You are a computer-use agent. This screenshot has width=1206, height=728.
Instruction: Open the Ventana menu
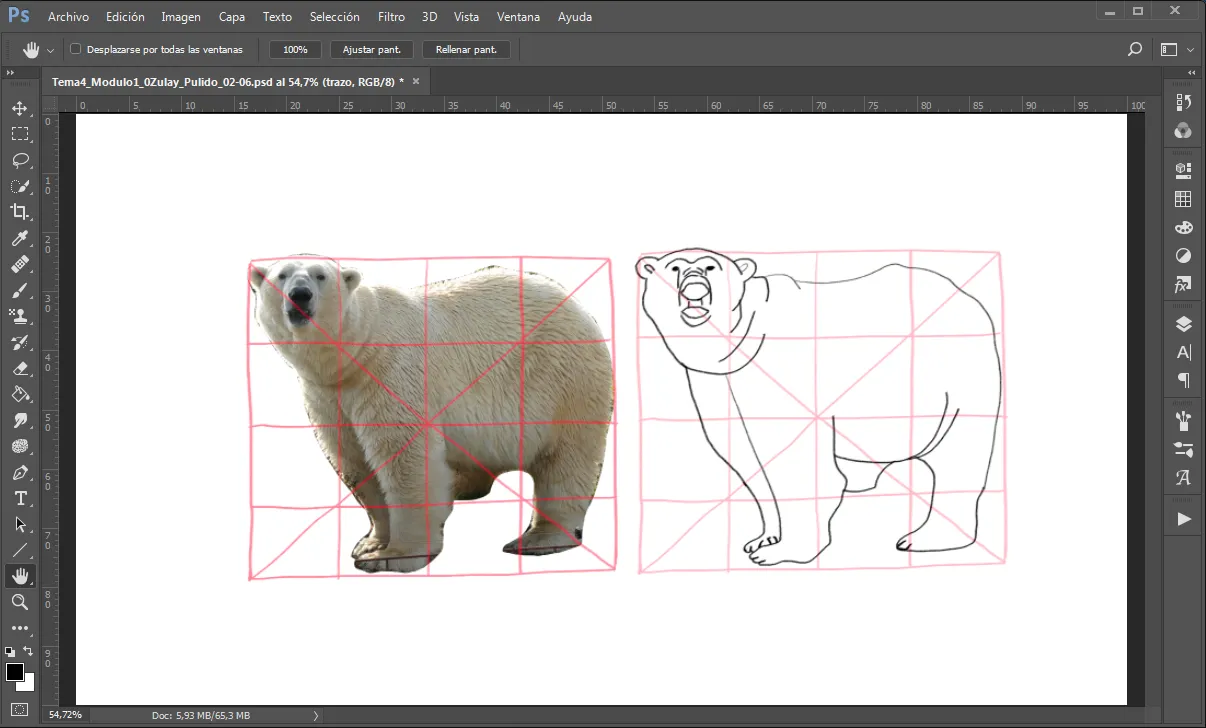[518, 17]
